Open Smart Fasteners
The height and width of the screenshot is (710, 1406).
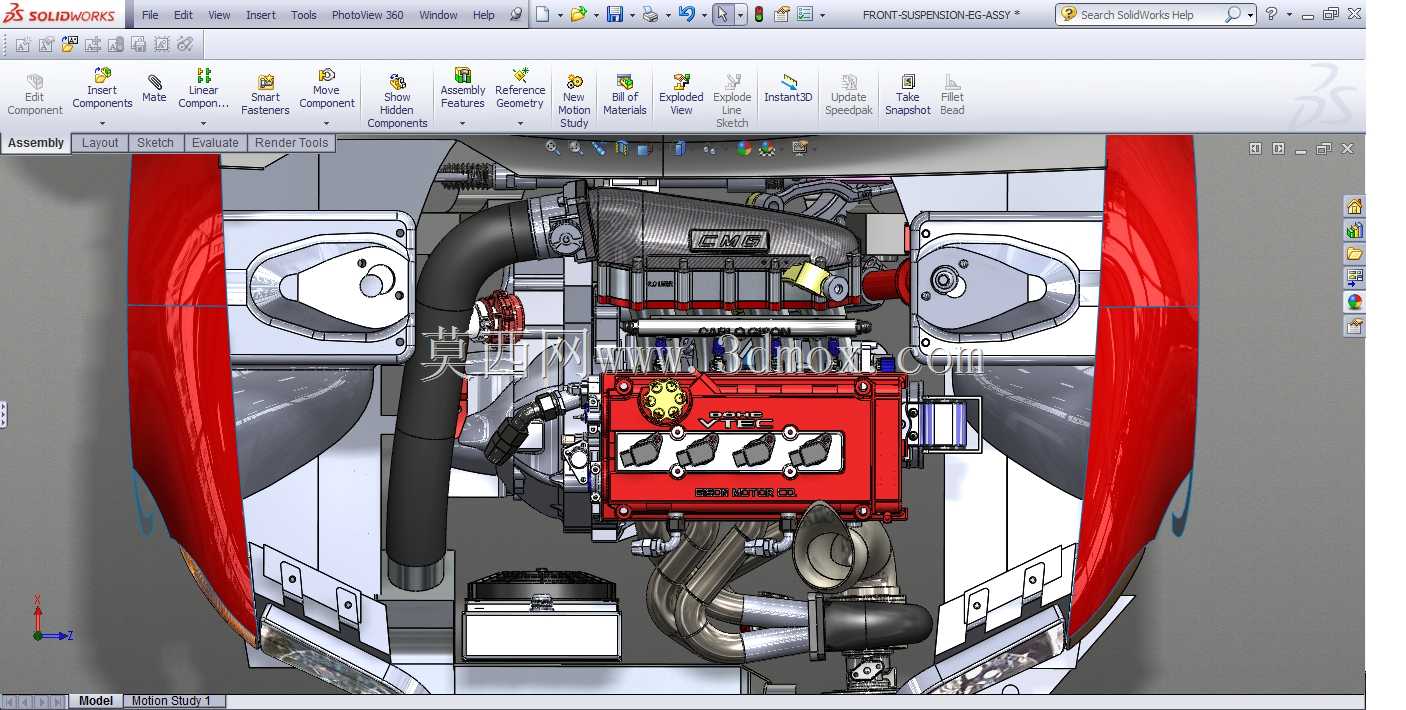pyautogui.click(x=265, y=95)
